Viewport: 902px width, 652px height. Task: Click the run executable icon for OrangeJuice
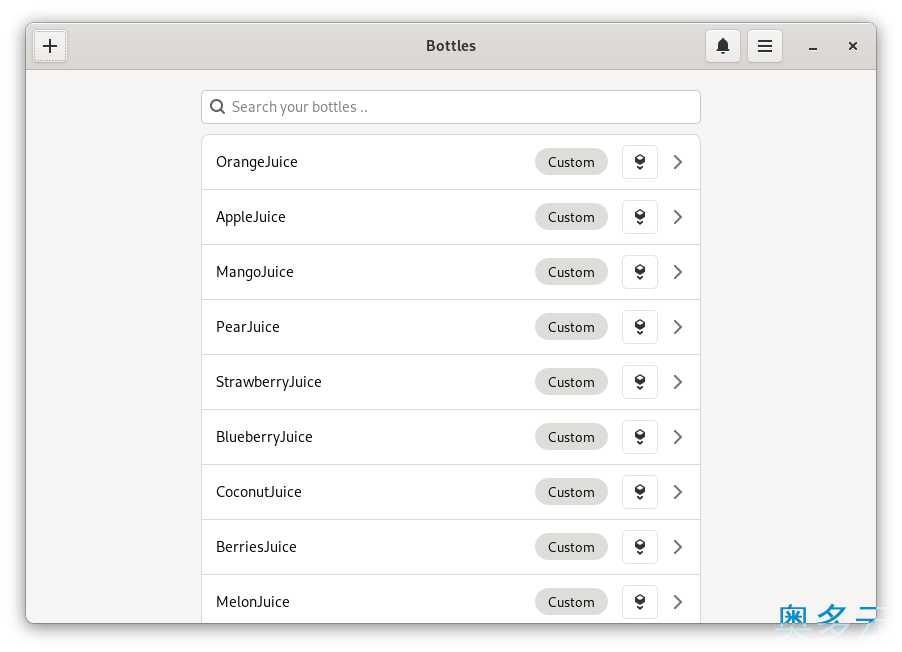(640, 162)
